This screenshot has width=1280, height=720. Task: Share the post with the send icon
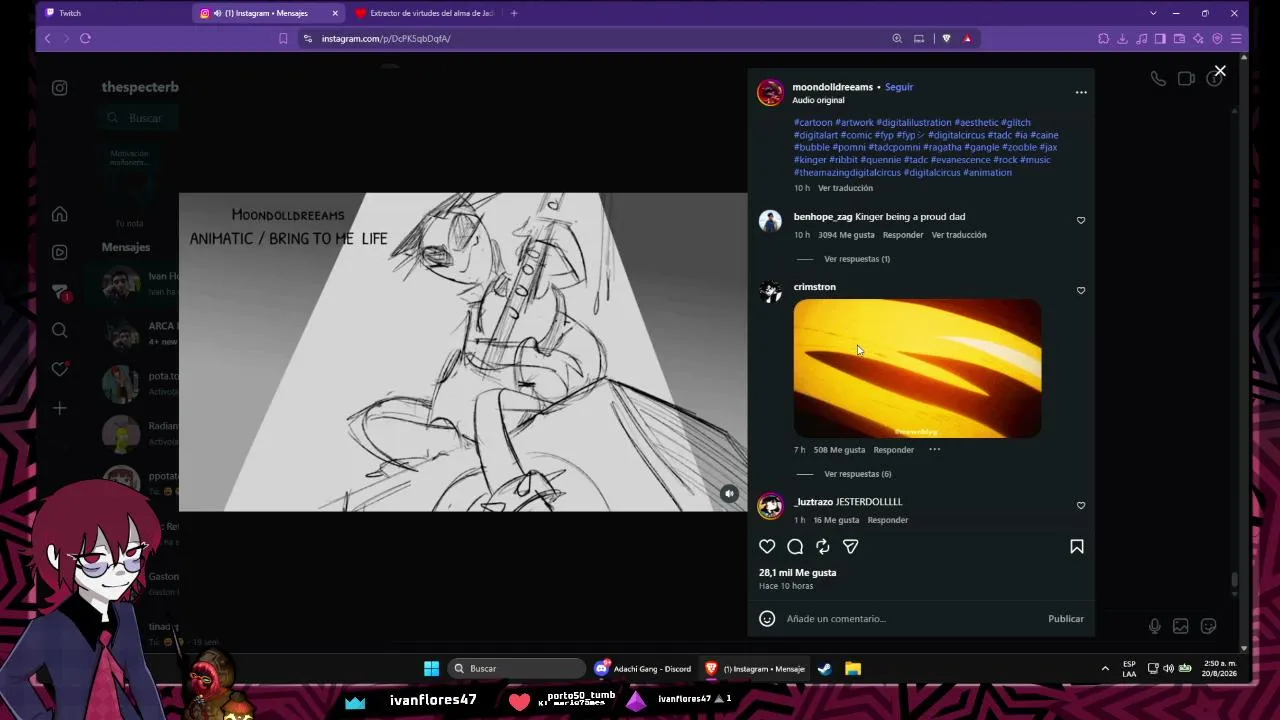pos(851,547)
